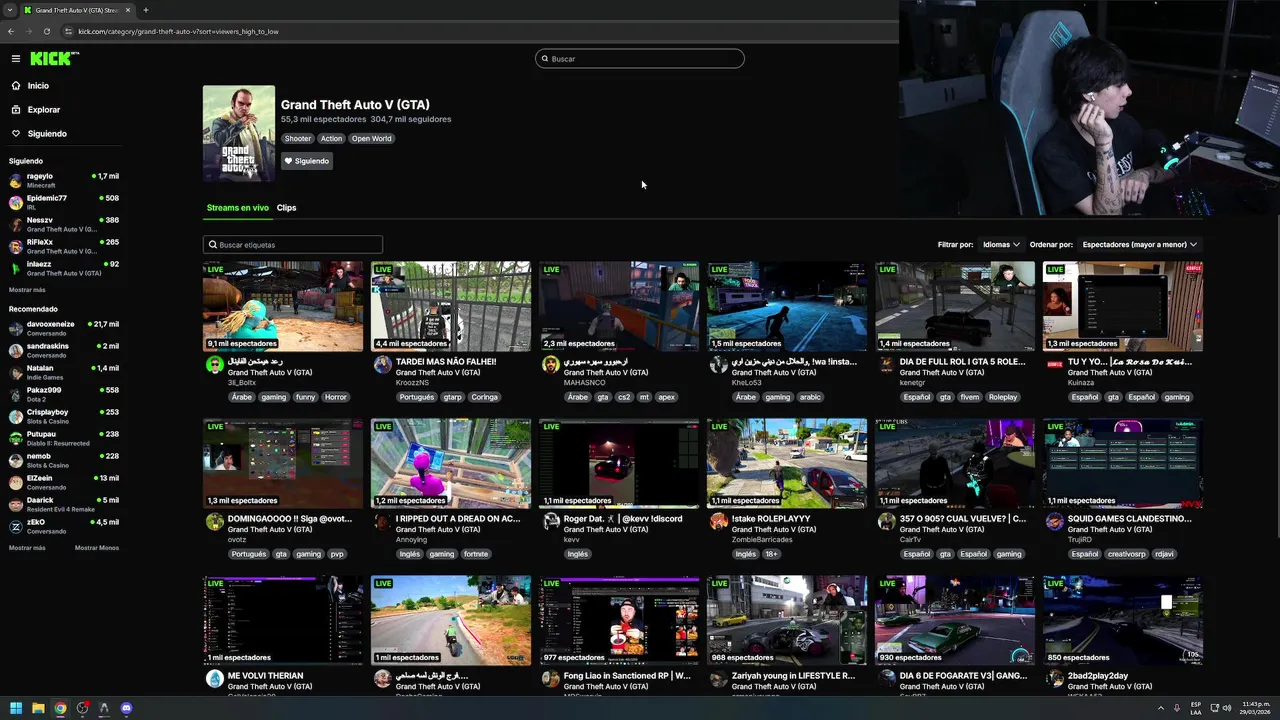Open KroozzNS streamer avatar
1280x720 pixels.
(x=382, y=365)
